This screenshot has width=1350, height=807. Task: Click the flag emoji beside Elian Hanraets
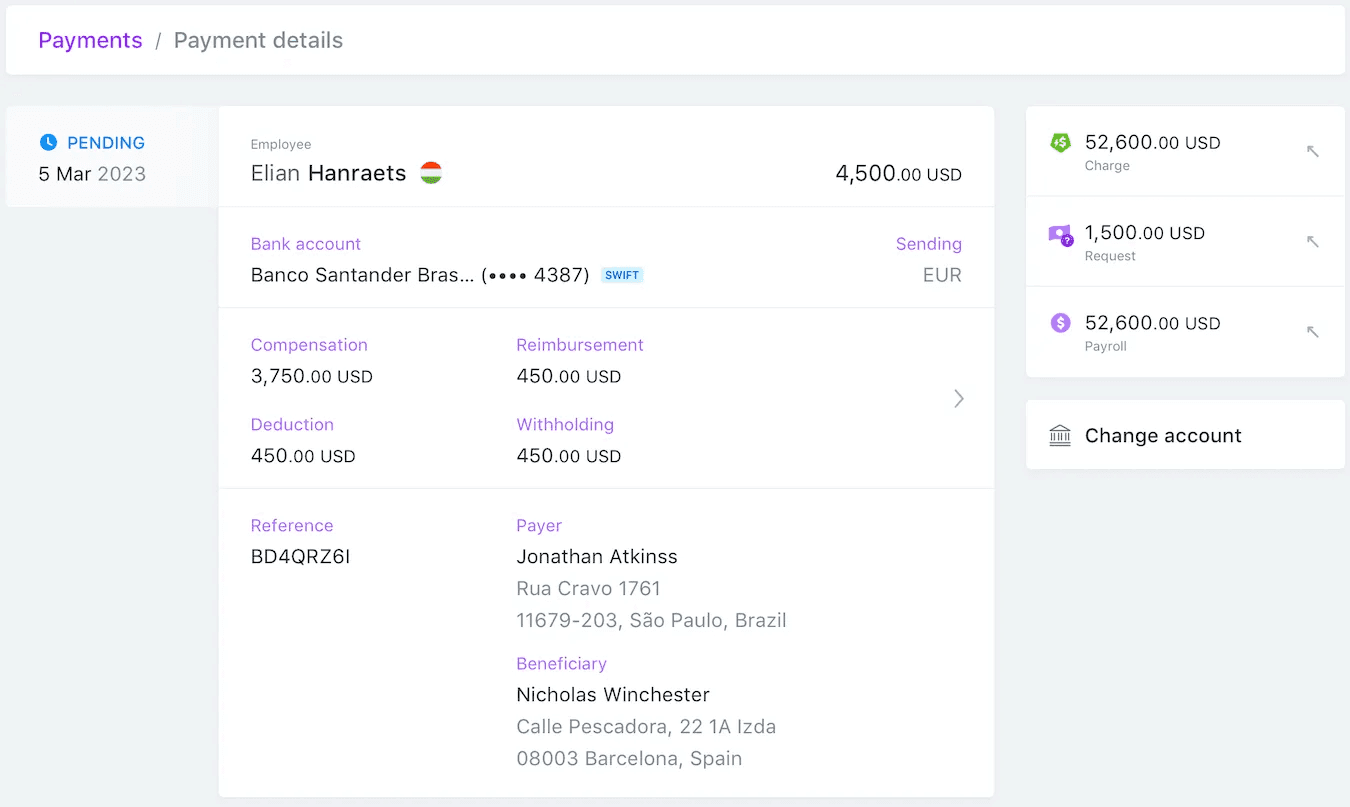(430, 172)
